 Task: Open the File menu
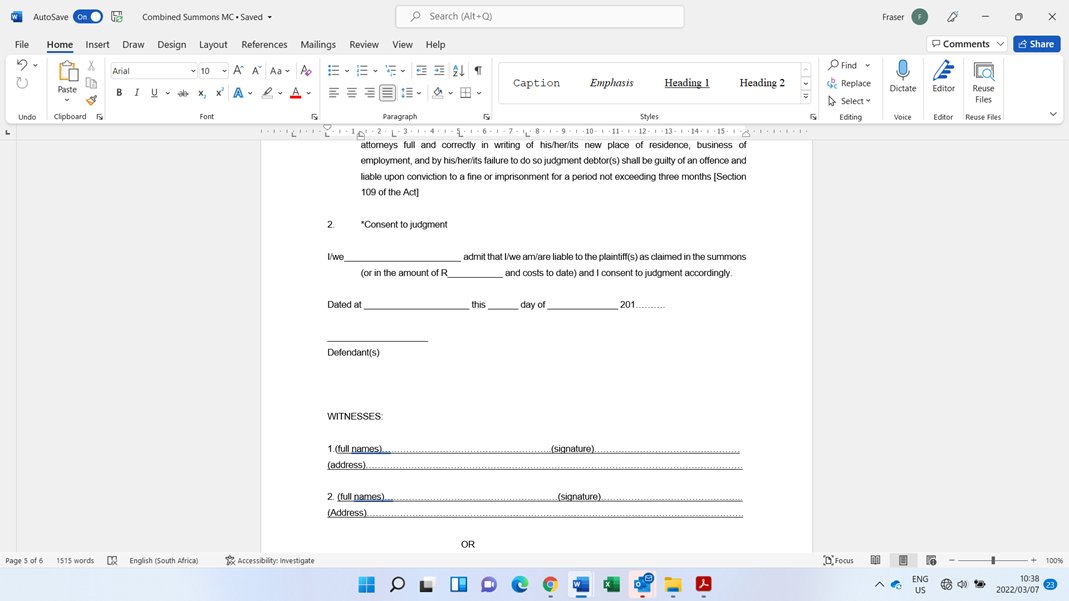coord(22,44)
